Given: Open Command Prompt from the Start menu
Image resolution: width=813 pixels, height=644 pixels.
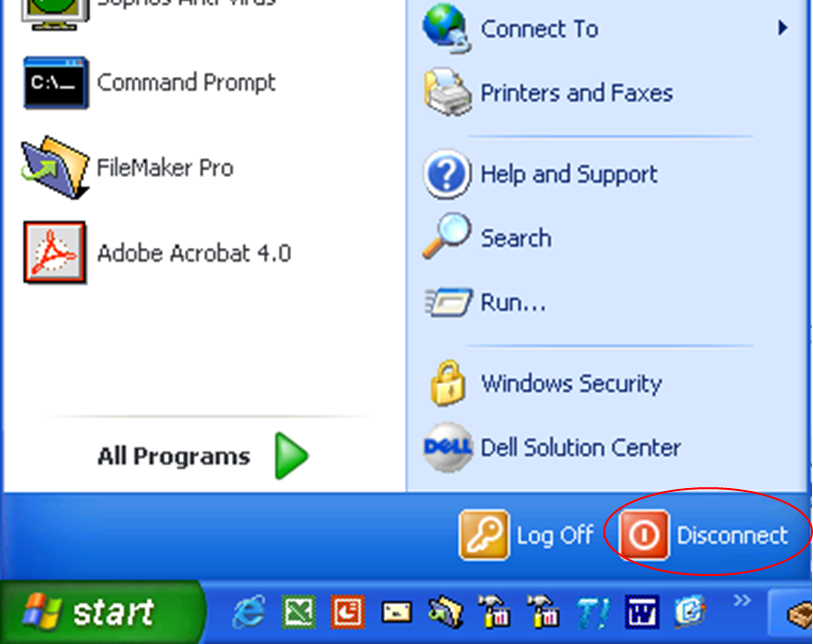Looking at the screenshot, I should pos(150,83).
